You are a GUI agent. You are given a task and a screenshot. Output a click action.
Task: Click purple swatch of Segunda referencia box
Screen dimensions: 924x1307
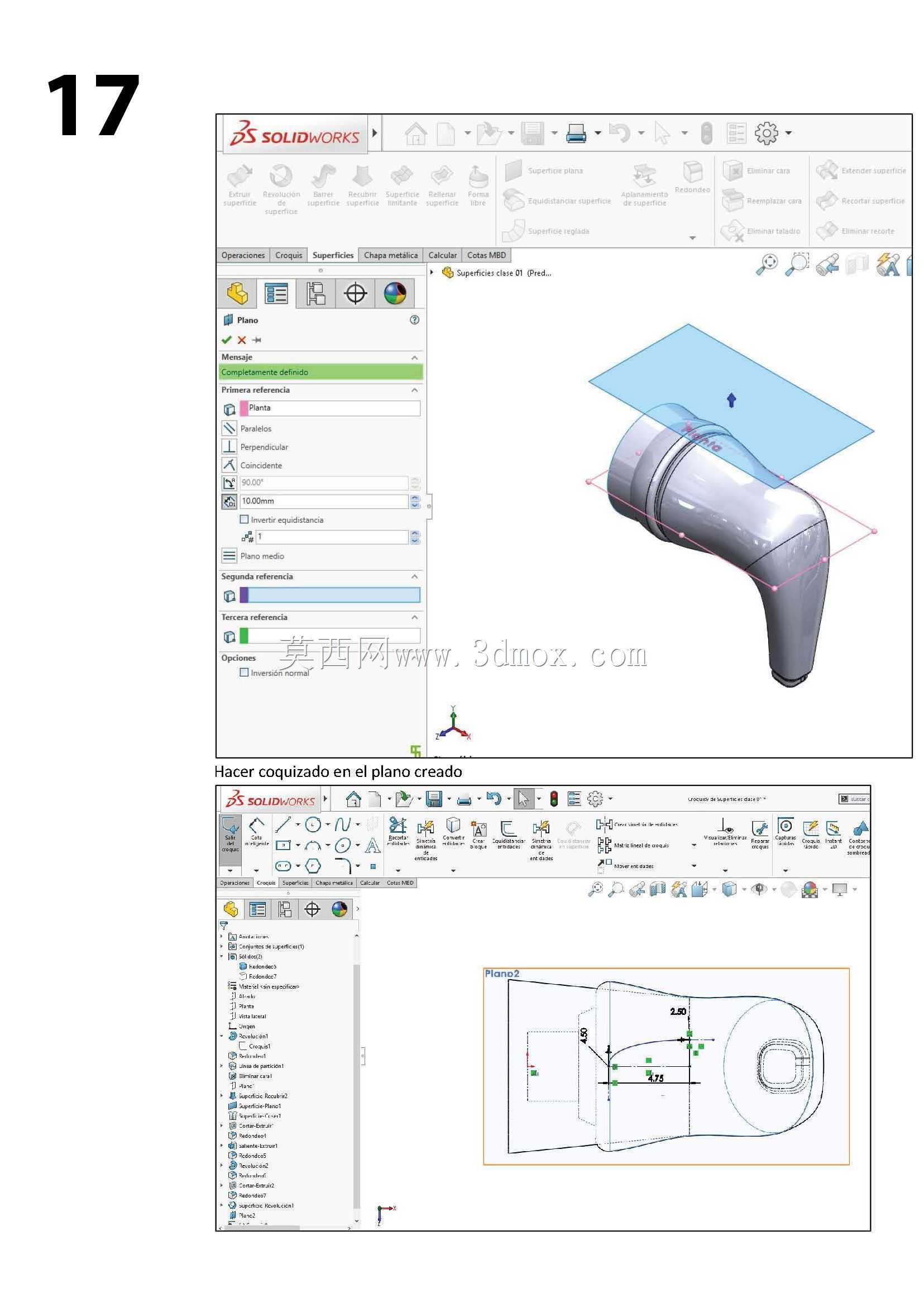click(244, 595)
